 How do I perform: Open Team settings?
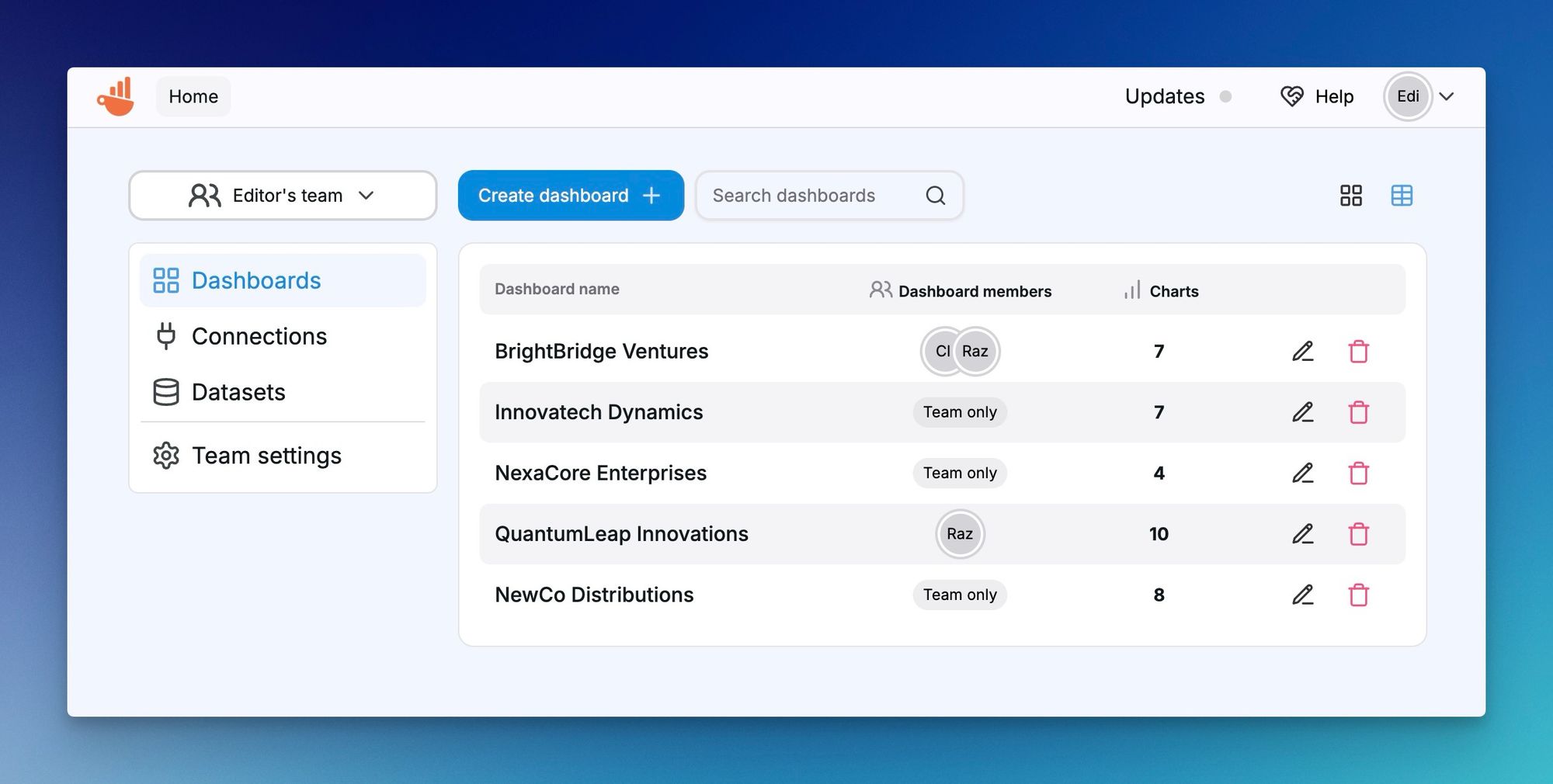(266, 456)
